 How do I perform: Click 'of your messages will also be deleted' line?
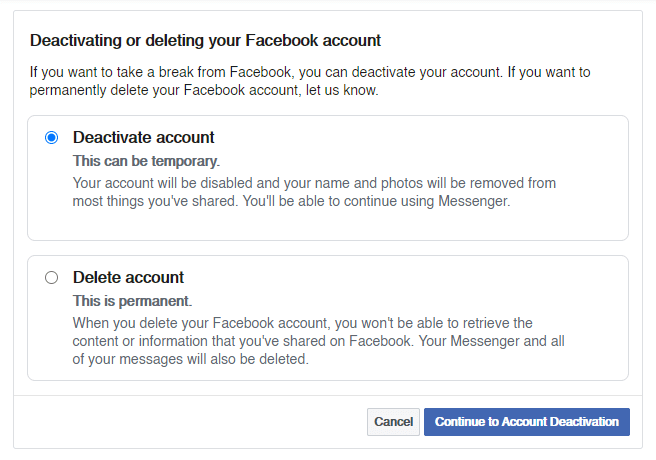pyautogui.click(x=191, y=359)
